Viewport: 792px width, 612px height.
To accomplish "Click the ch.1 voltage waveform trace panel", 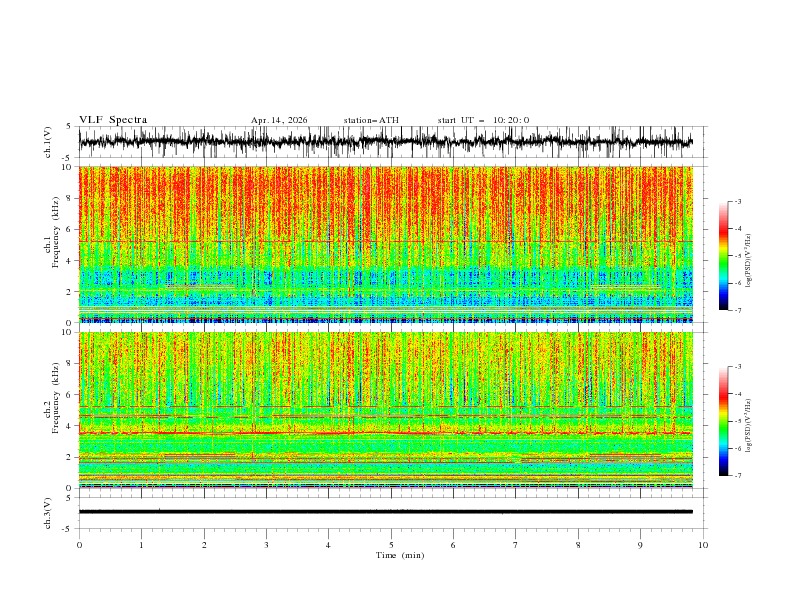I will [x=385, y=142].
